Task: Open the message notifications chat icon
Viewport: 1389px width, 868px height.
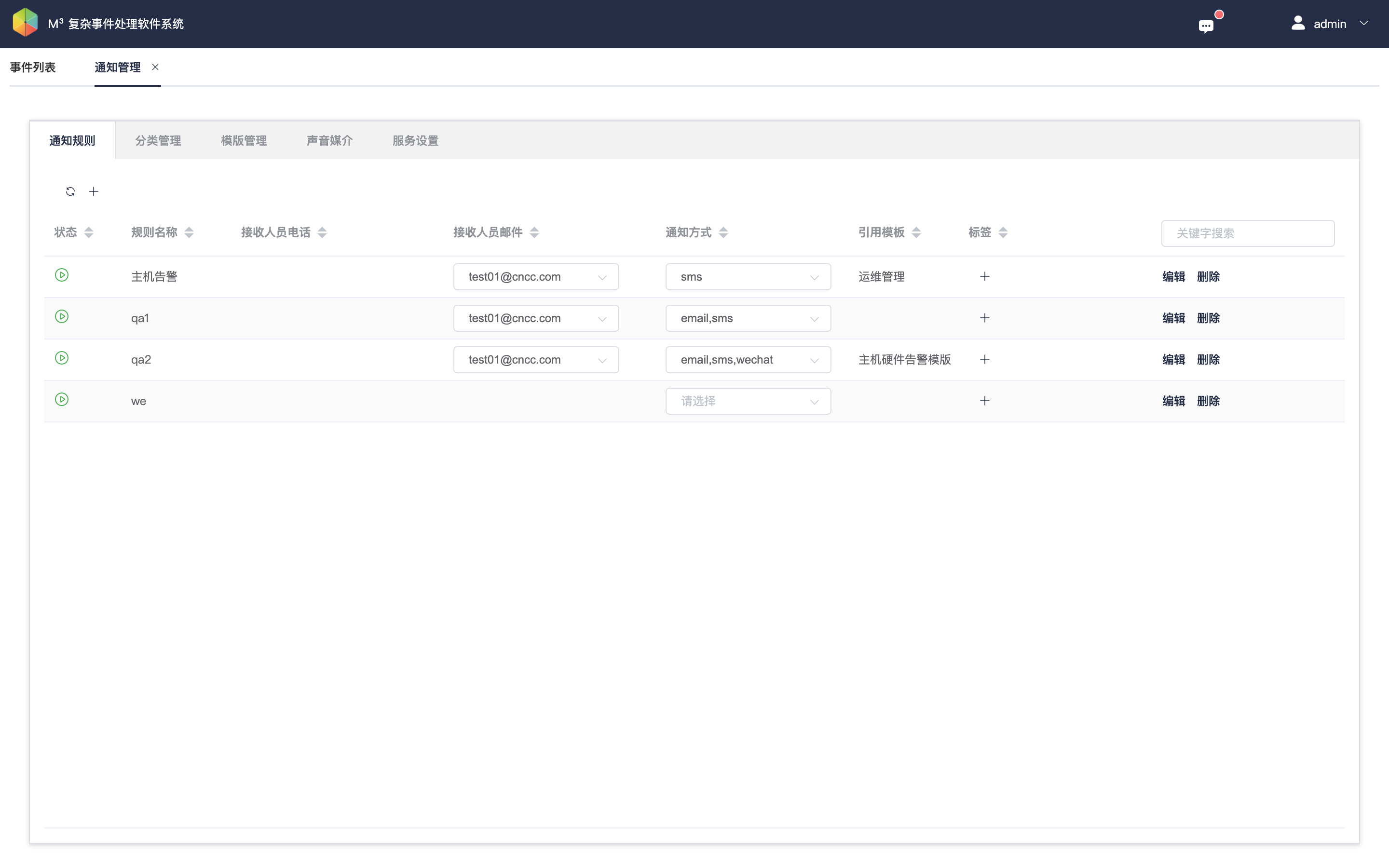Action: [x=1206, y=26]
